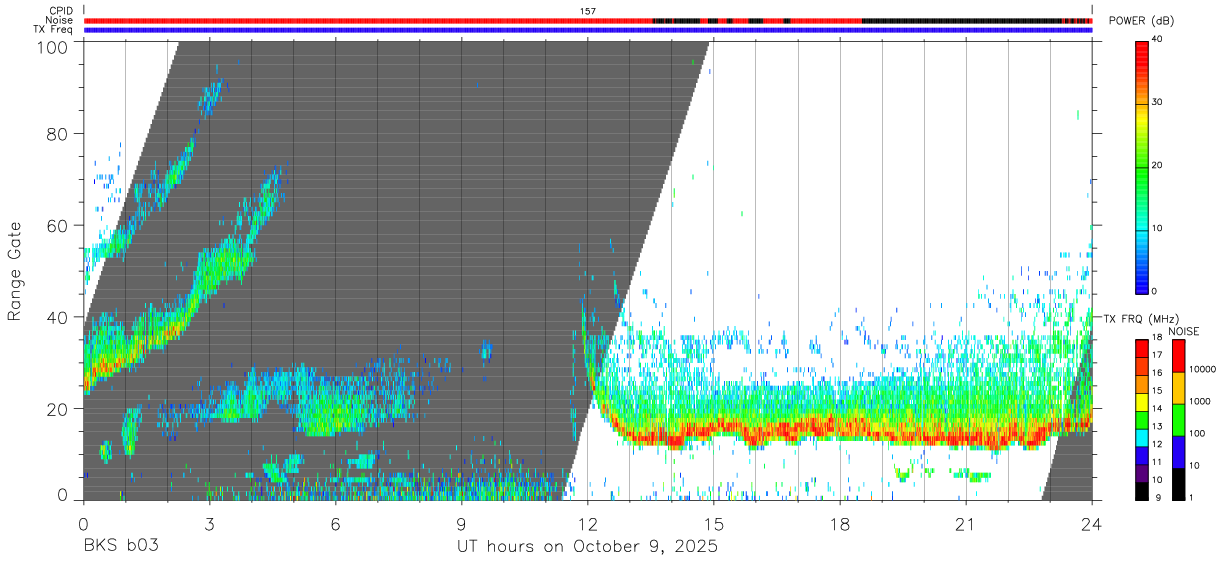Click the red noise indicator strip
The height and width of the screenshot is (567, 1228).
point(588,20)
